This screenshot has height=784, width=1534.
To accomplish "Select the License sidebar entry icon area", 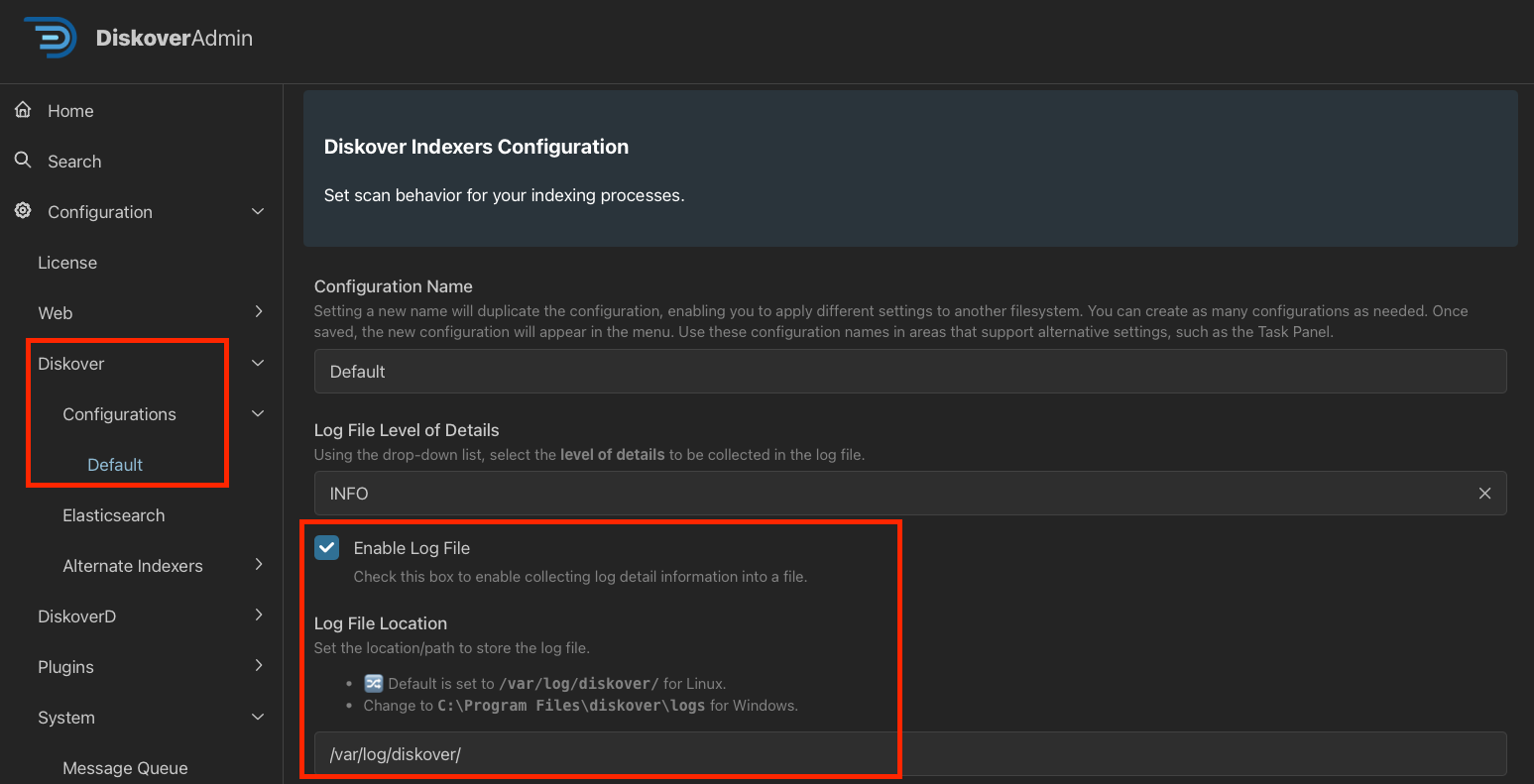I will click(67, 262).
